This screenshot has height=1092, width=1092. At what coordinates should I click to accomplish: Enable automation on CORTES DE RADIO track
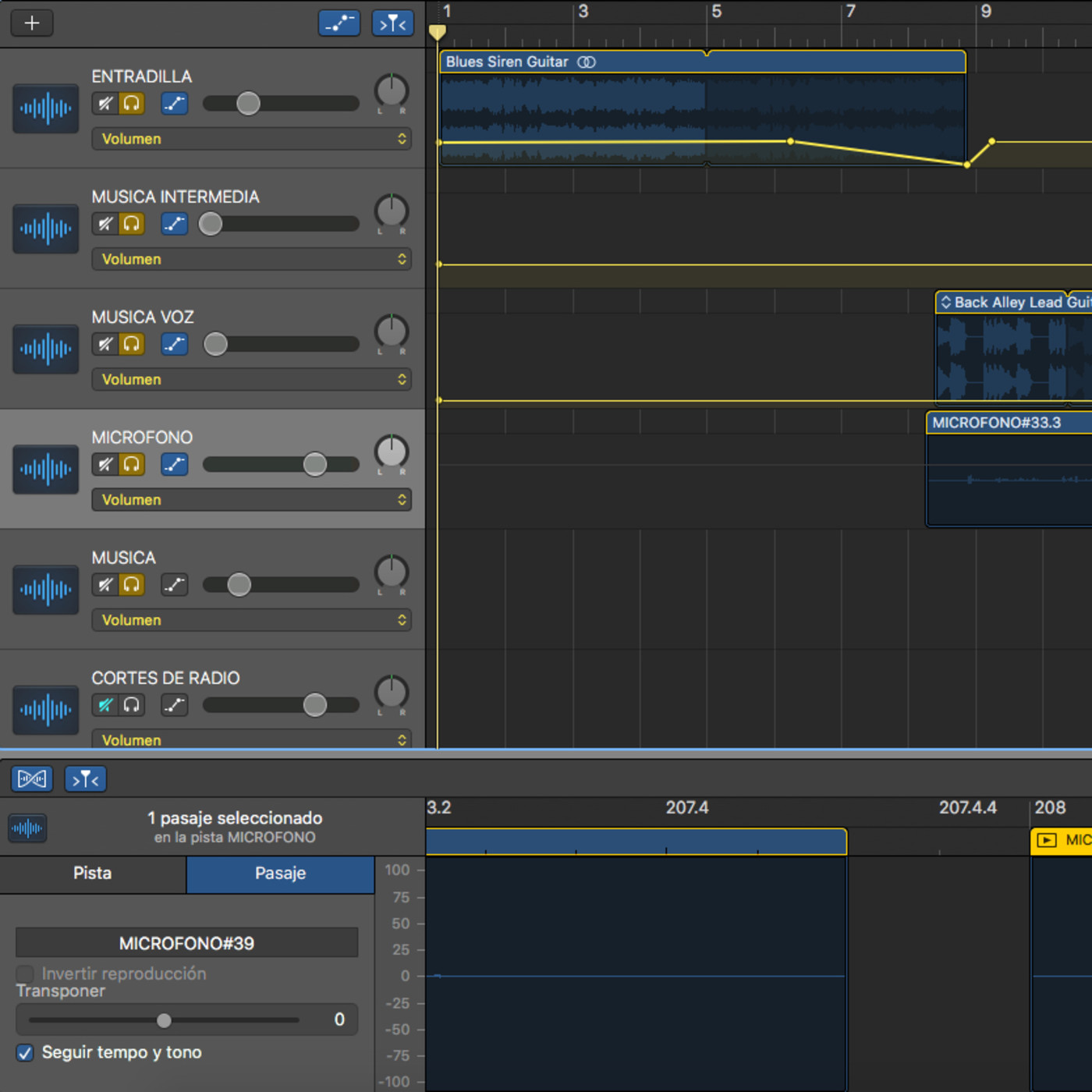pyautogui.click(x=175, y=704)
